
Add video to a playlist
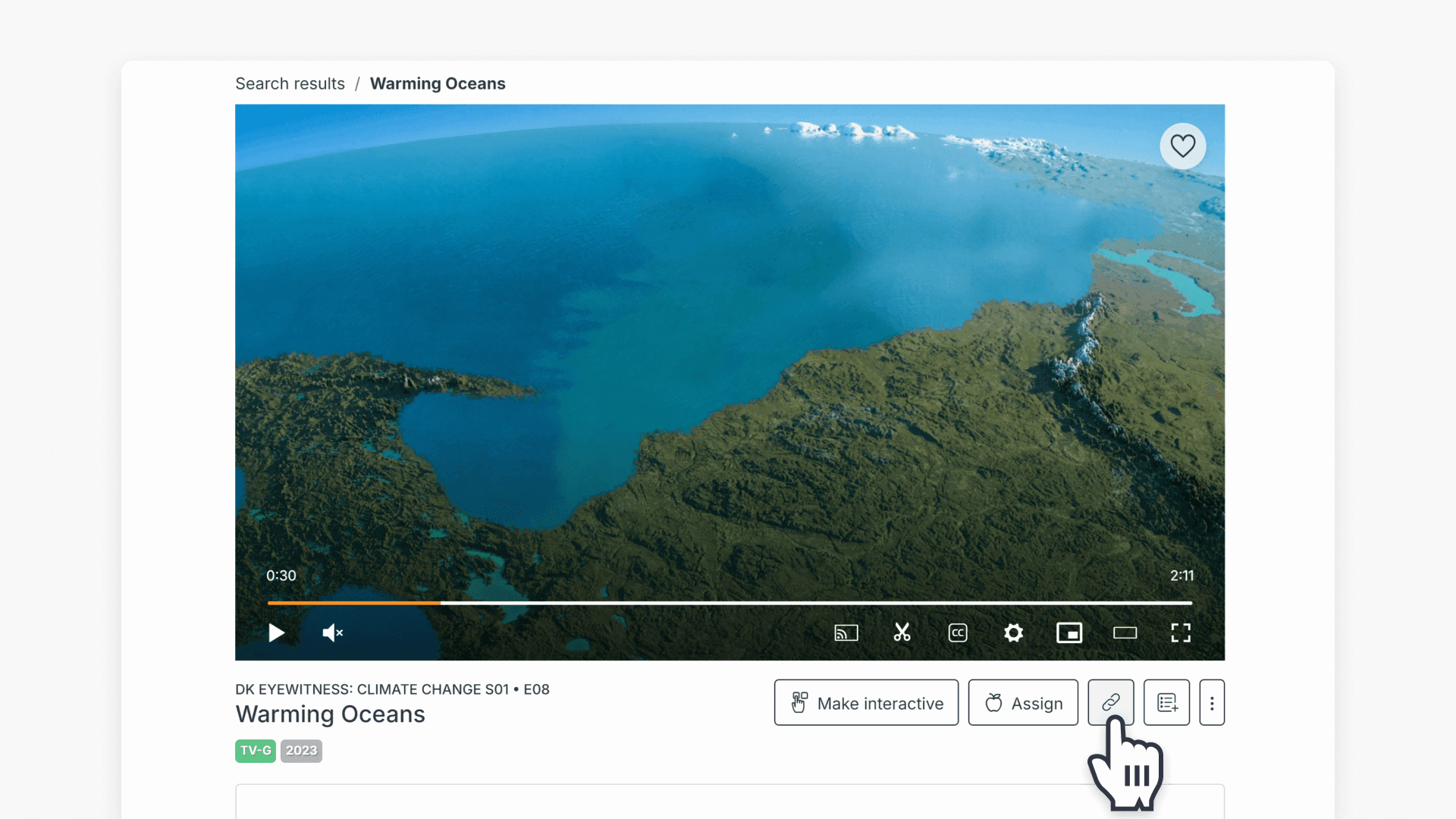(x=1166, y=702)
